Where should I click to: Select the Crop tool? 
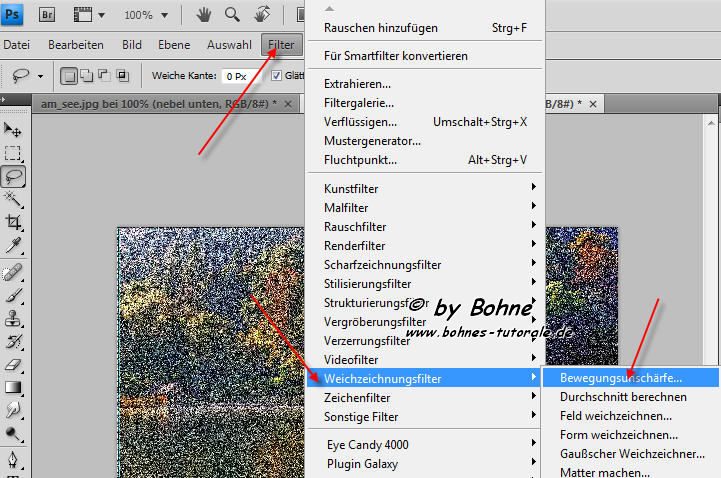(14, 222)
